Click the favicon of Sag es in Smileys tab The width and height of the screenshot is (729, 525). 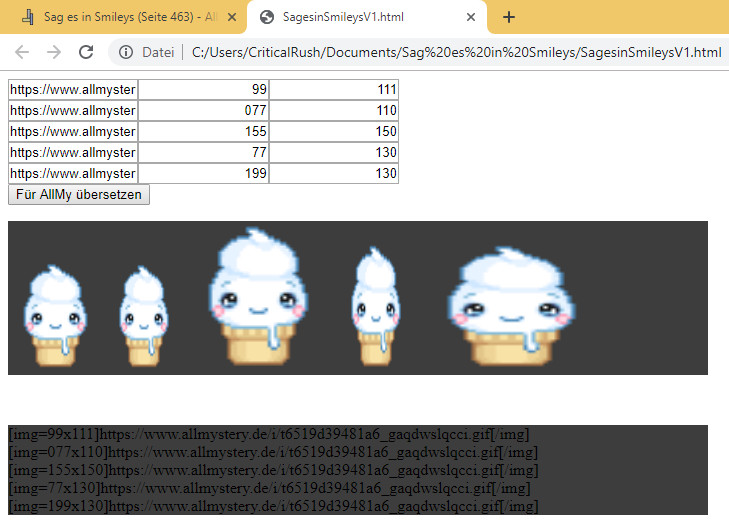click(x=28, y=17)
